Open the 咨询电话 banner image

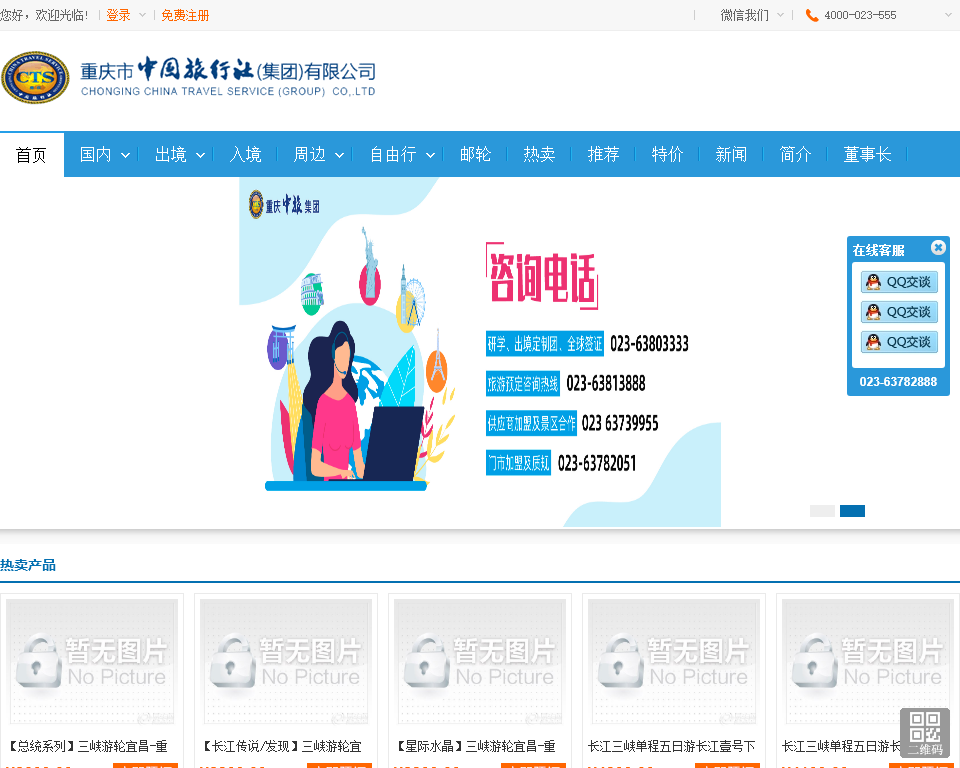[x=480, y=352]
